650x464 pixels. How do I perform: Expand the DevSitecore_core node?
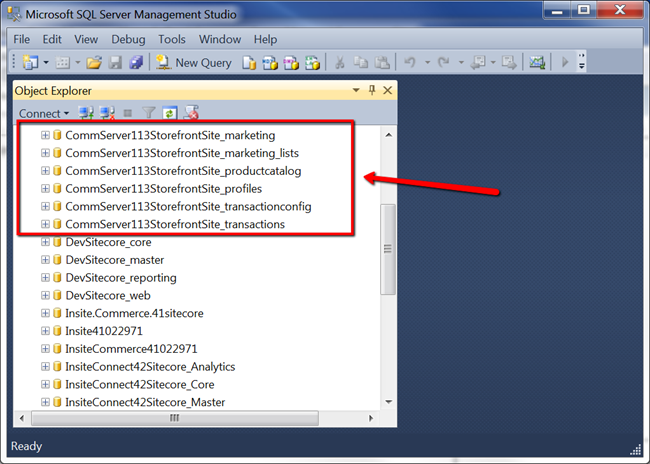coord(45,242)
